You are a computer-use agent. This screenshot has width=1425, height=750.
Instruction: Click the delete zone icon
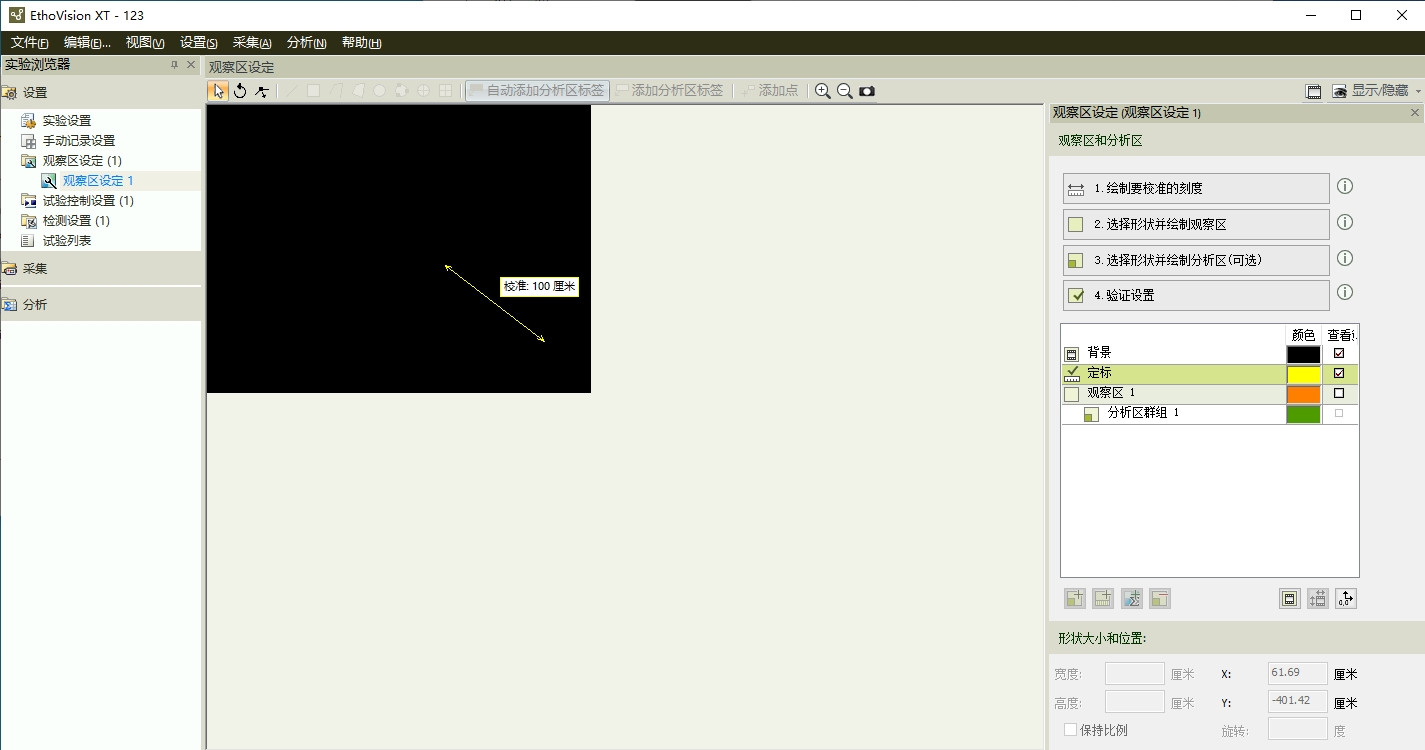(1160, 598)
